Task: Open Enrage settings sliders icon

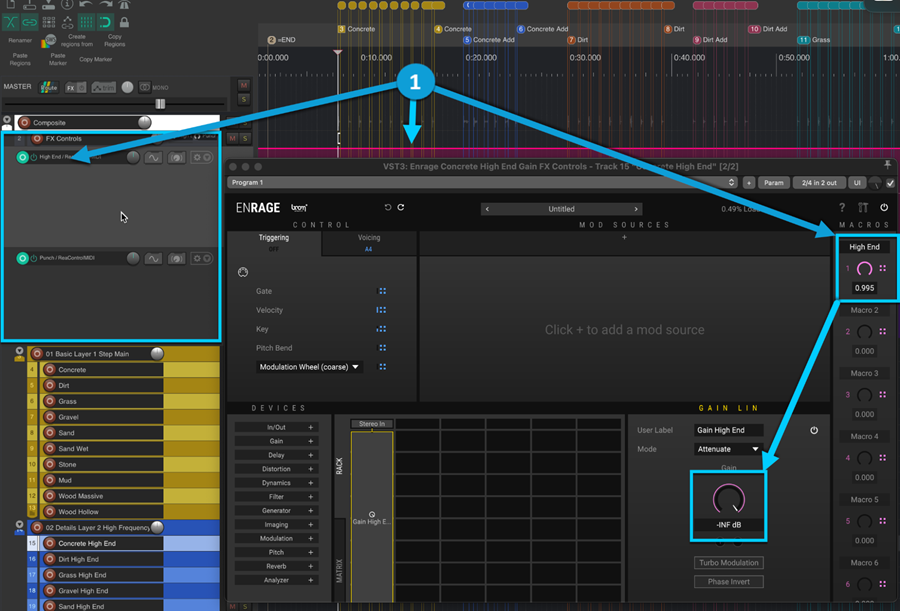Action: [x=863, y=207]
